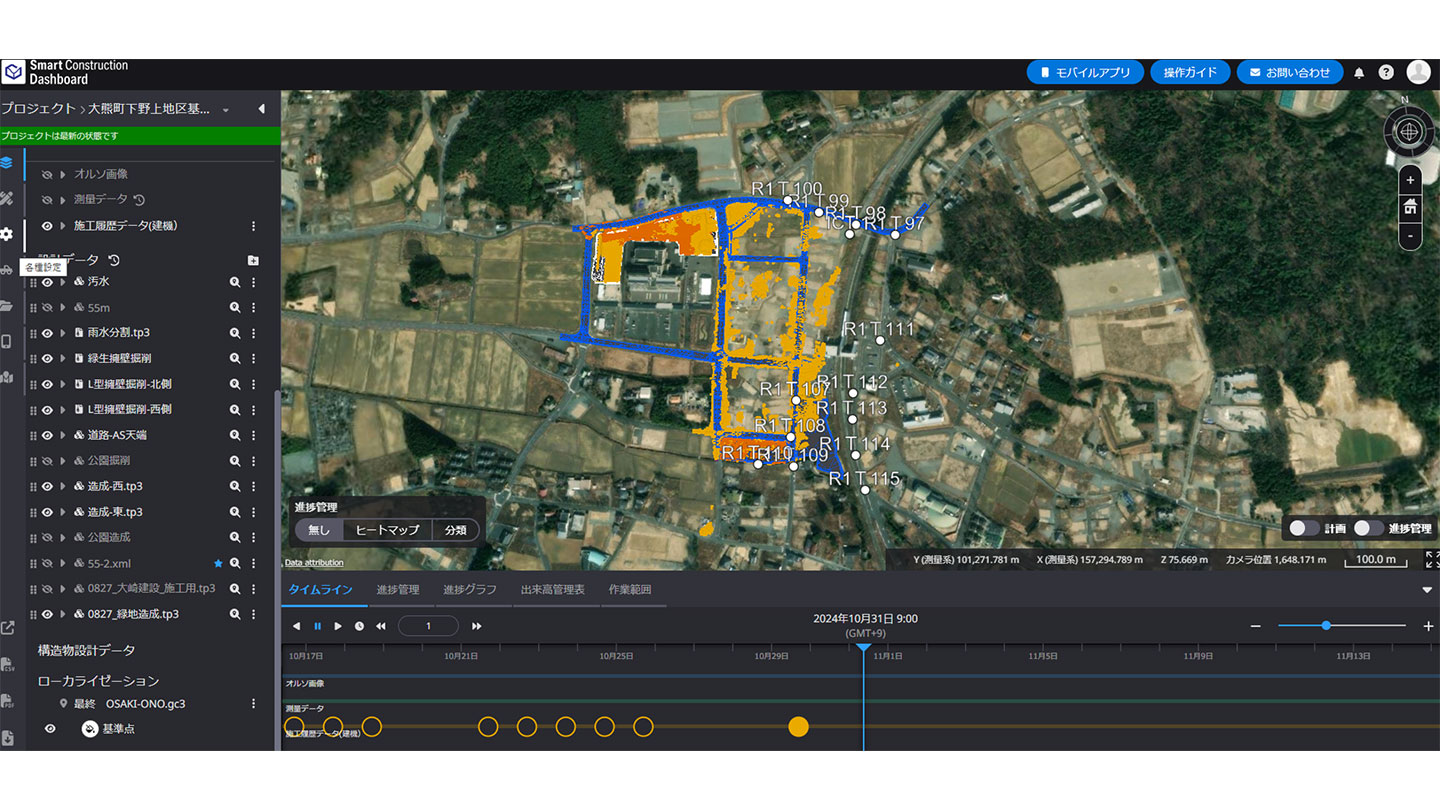Image resolution: width=1440 pixels, height=810 pixels.
Task: Click the add folder icon in the design data header
Action: click(253, 260)
